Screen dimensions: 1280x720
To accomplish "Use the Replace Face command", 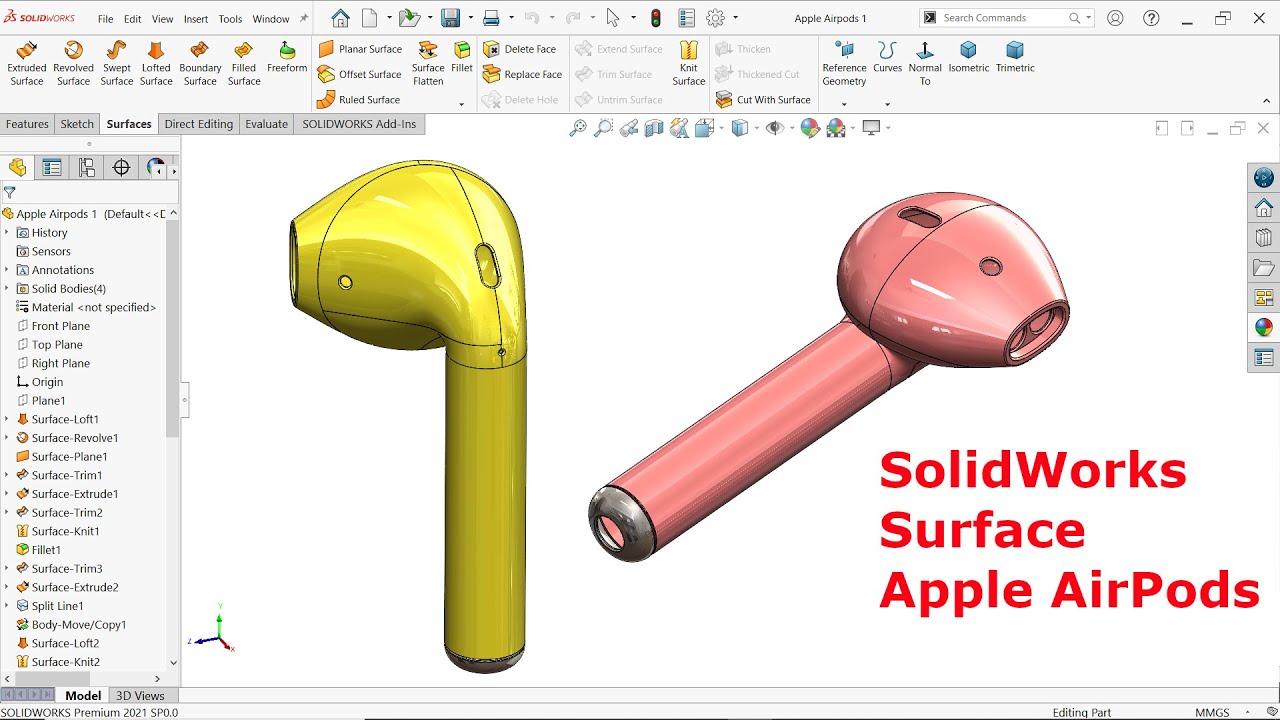I will [523, 74].
